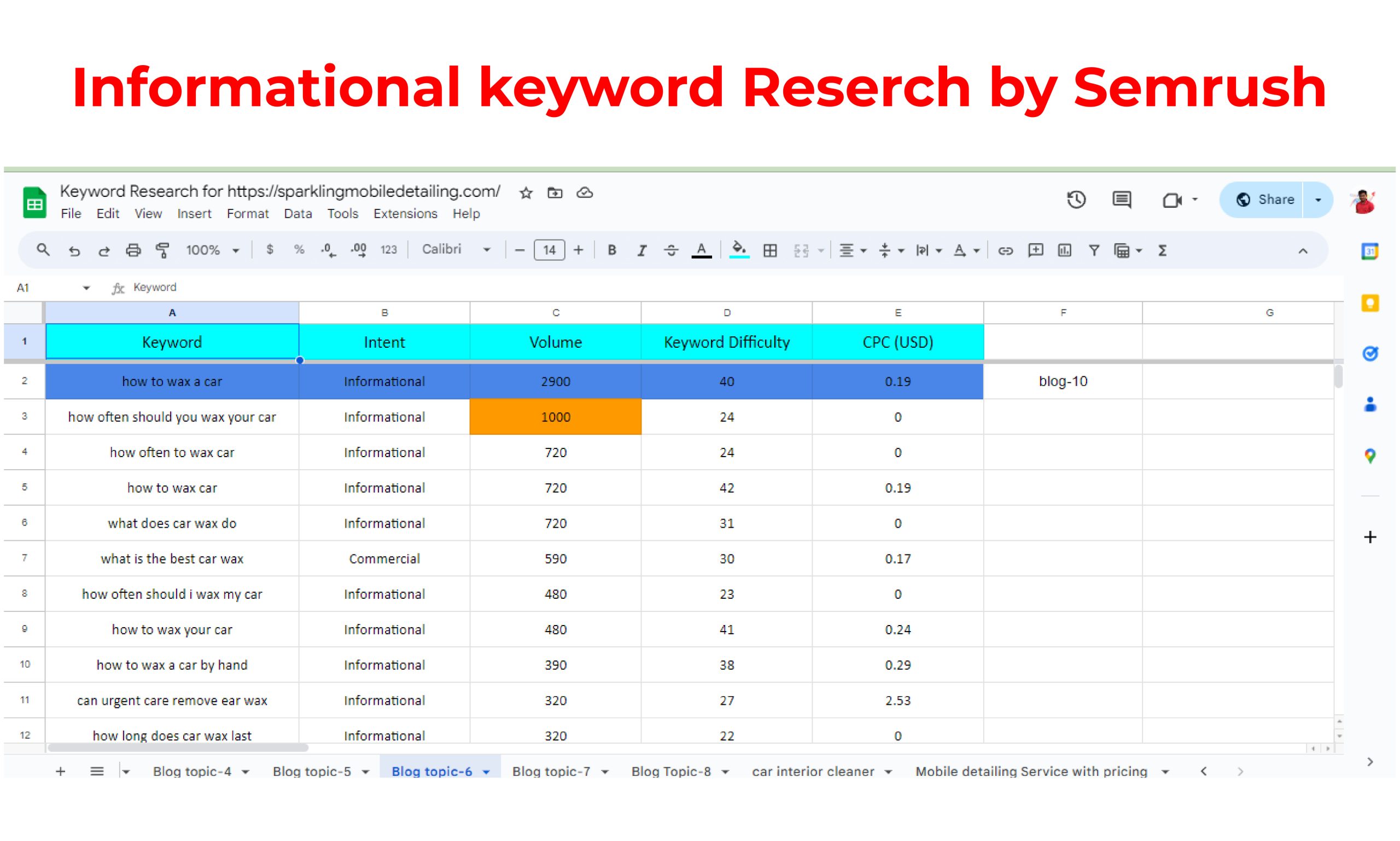Viewport: 1400px width, 841px height.
Task: Undo the last action
Action: (x=74, y=250)
